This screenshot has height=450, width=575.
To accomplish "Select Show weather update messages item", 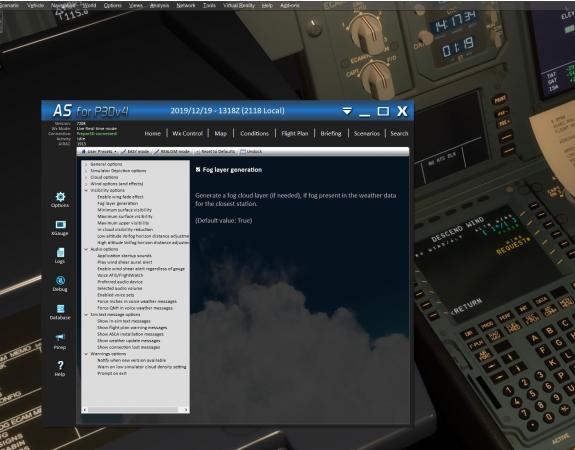I will pyautogui.click(x=129, y=341).
